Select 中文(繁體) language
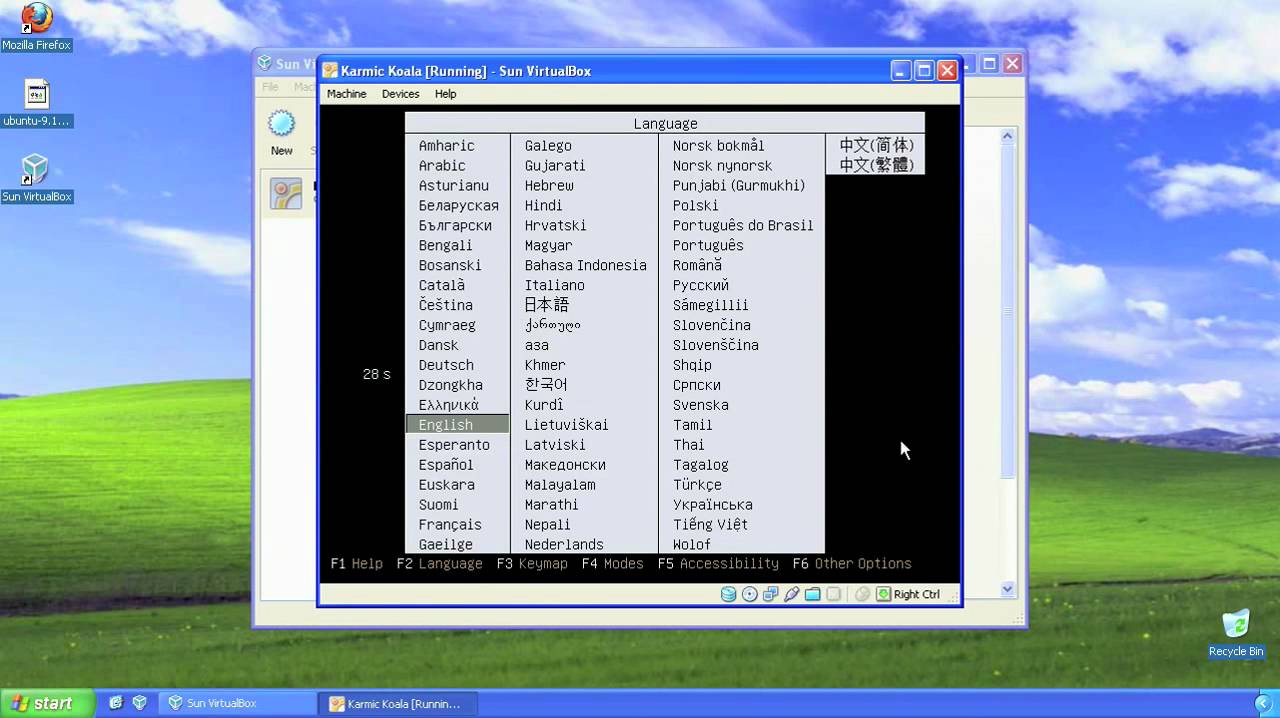This screenshot has height=718, width=1280. click(876, 165)
